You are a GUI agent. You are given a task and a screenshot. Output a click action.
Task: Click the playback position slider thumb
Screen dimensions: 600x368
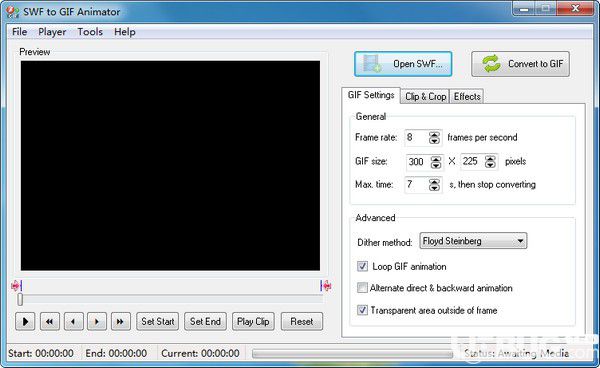click(20, 300)
